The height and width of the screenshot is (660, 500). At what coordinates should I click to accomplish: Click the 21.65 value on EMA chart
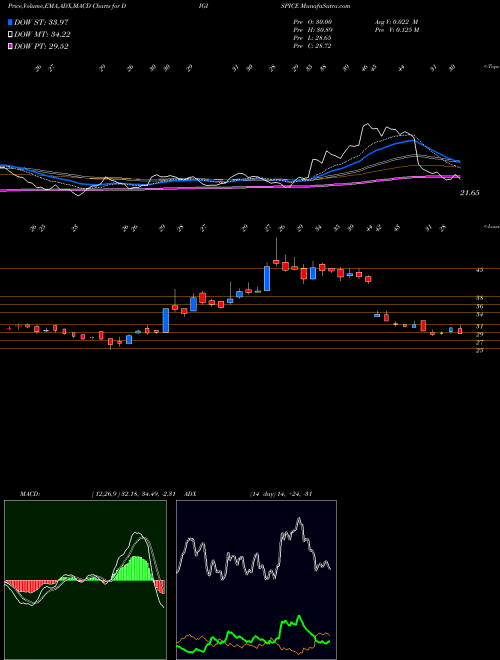tap(470, 193)
